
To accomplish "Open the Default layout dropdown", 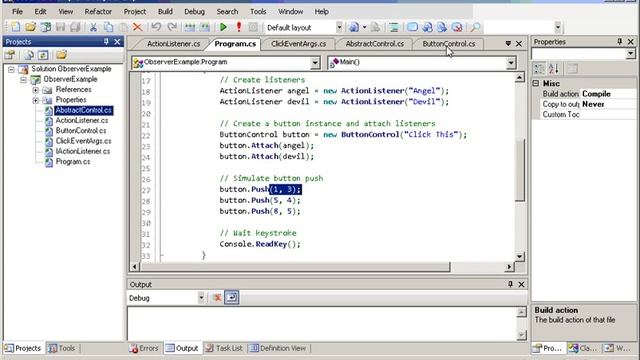I will (339, 27).
